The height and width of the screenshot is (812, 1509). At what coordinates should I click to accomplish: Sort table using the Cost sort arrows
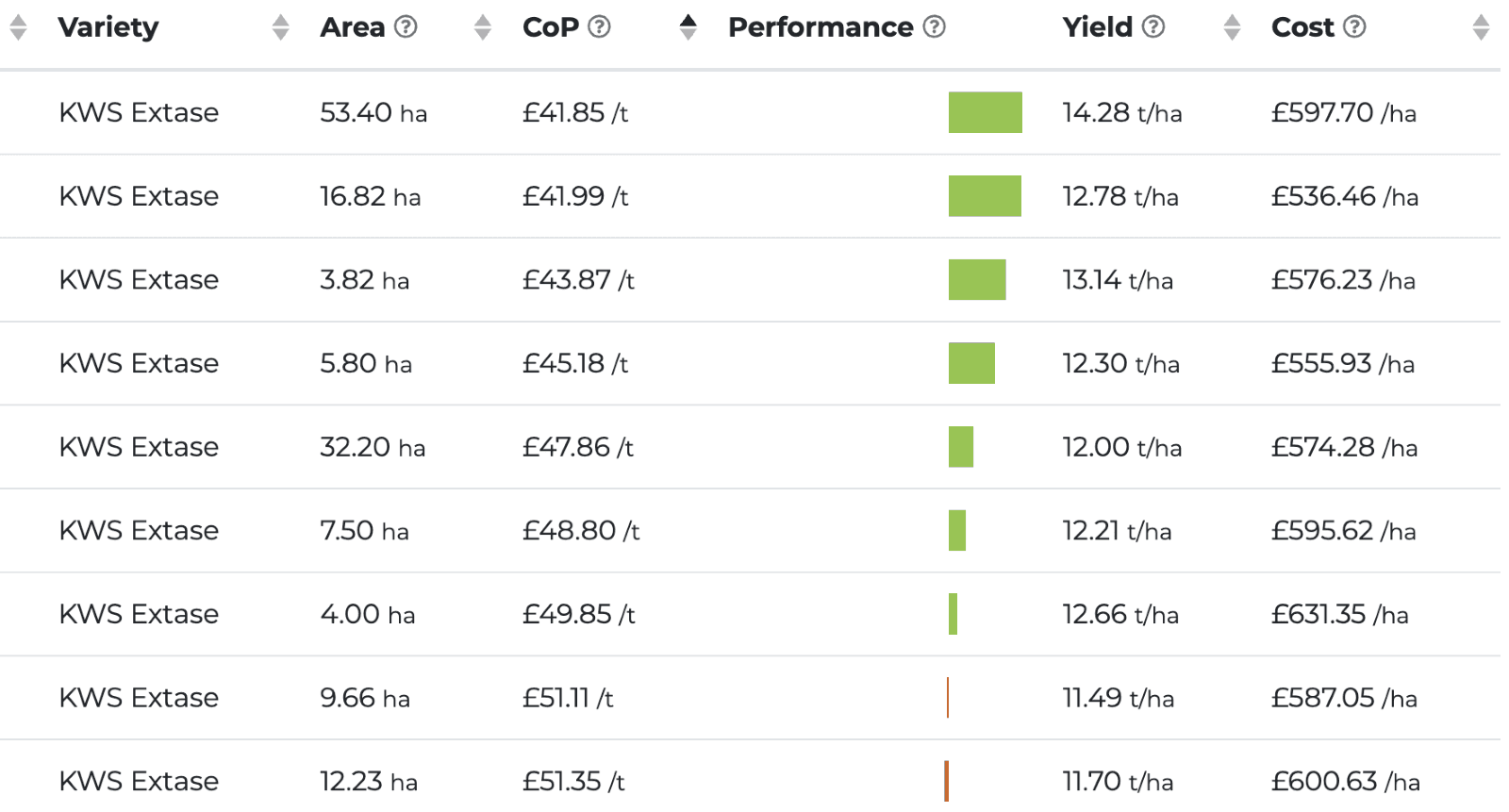1481,27
